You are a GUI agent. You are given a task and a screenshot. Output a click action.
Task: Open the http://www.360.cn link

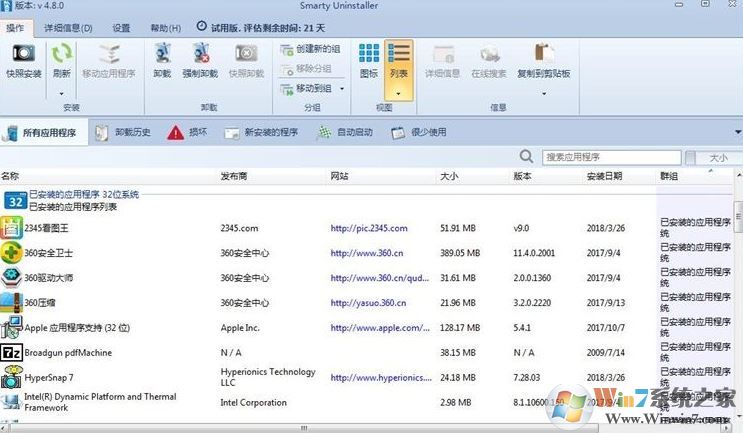[367, 253]
